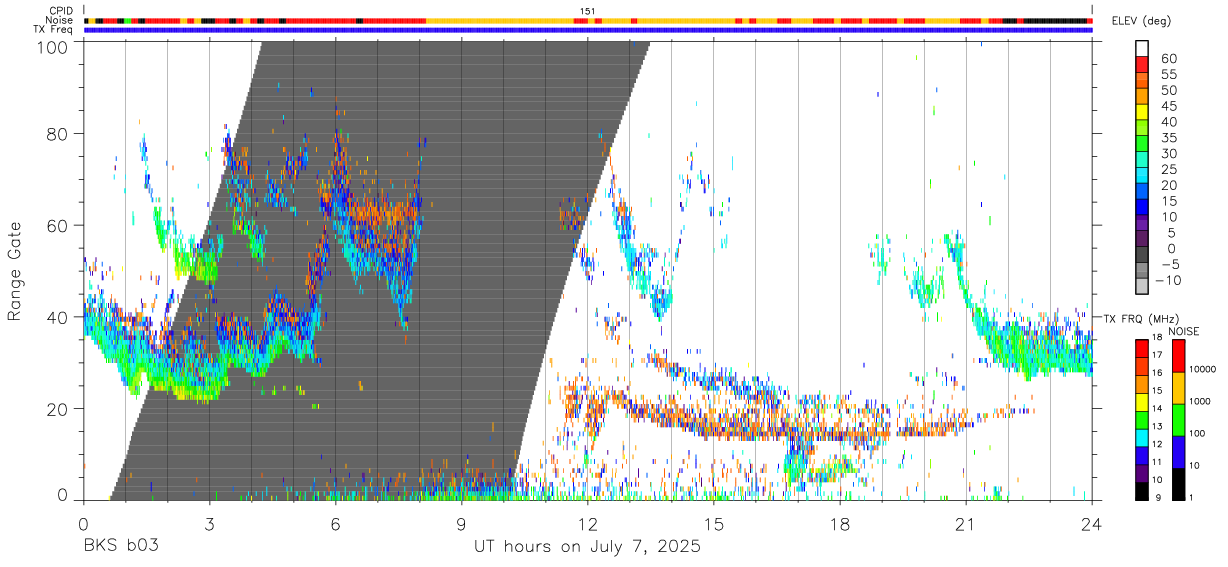Click the 25 label on elevation colorbar
1228x567 pixels.
(x=1168, y=169)
